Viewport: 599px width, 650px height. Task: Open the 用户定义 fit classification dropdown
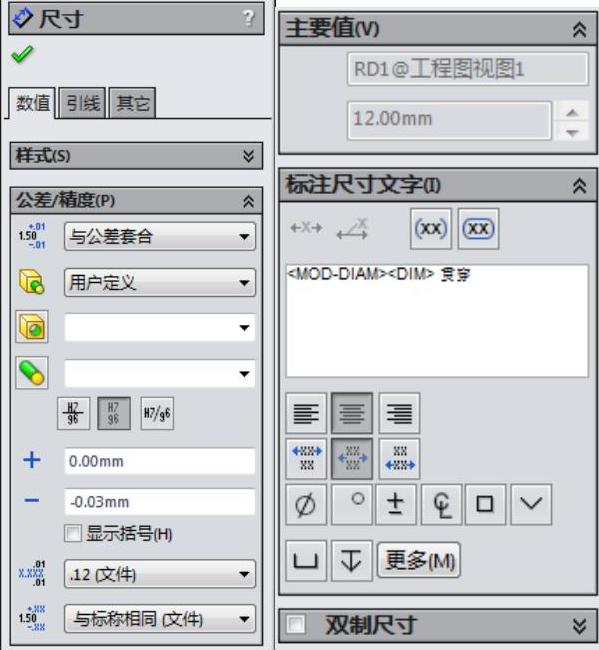coord(160,282)
